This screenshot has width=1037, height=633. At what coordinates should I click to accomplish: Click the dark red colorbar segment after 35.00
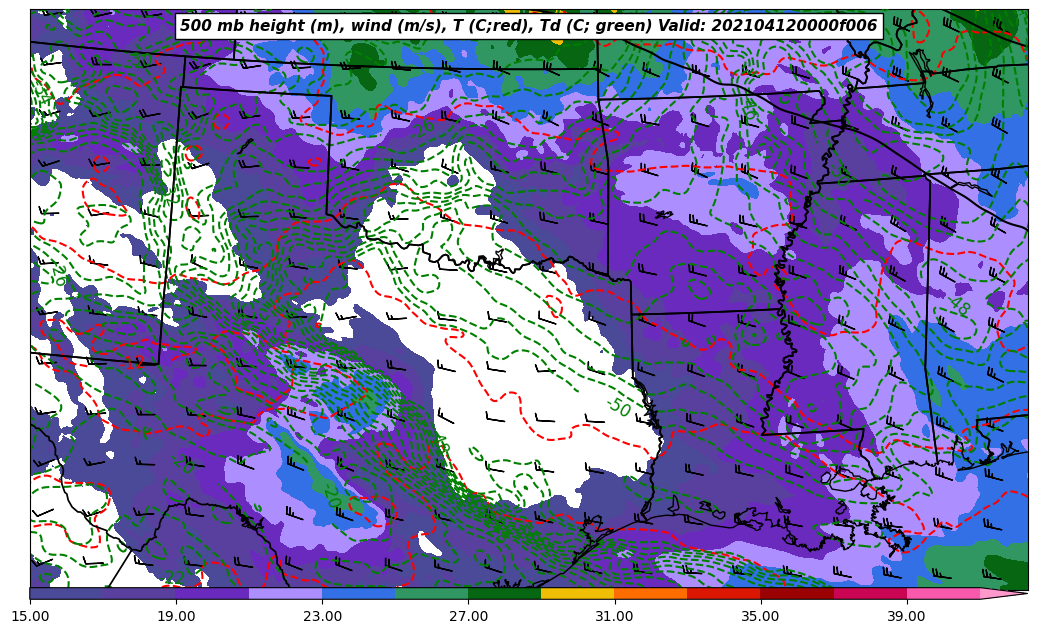pos(796,593)
